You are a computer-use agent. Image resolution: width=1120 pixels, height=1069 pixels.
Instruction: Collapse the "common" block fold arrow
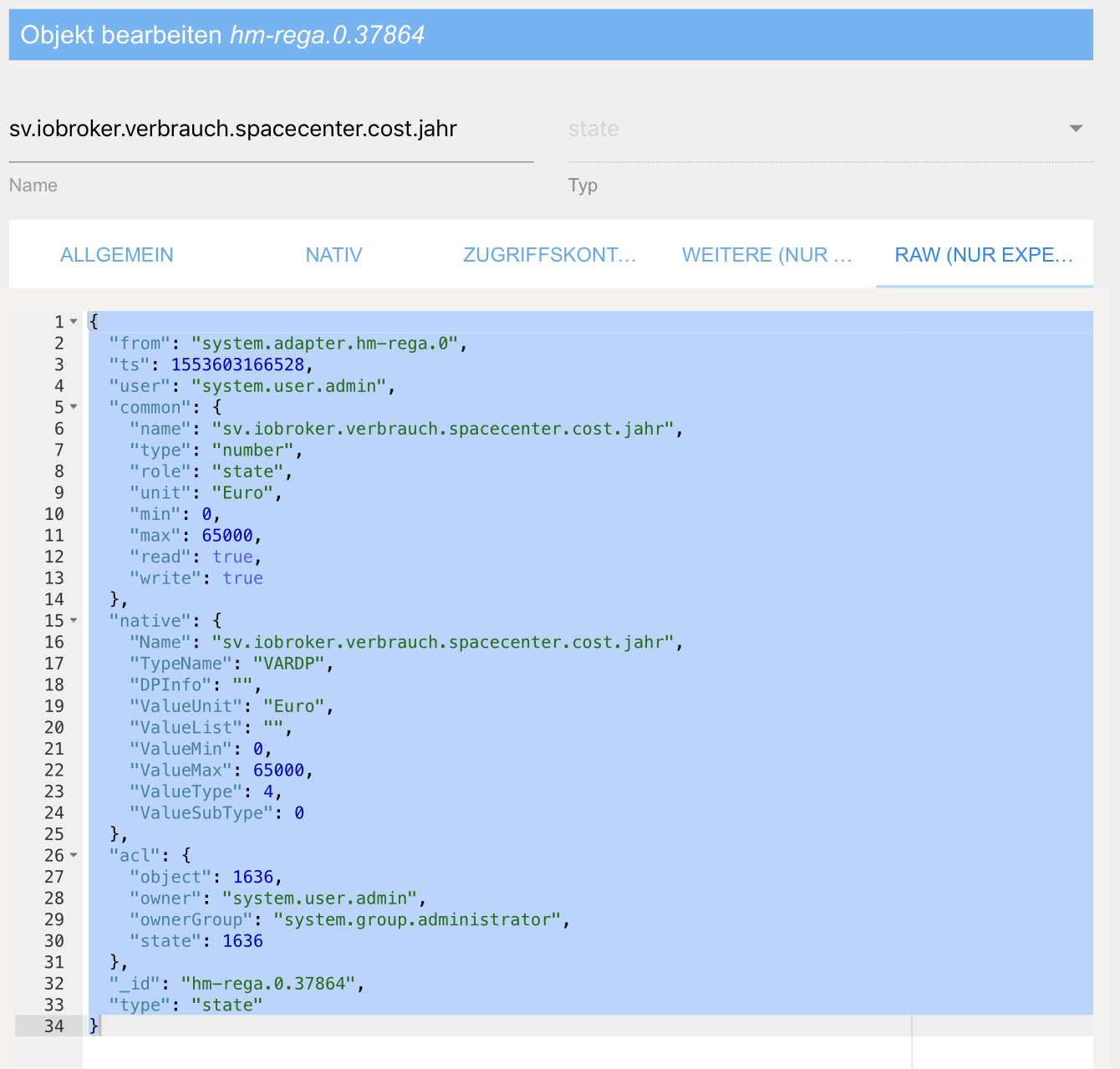coord(74,407)
